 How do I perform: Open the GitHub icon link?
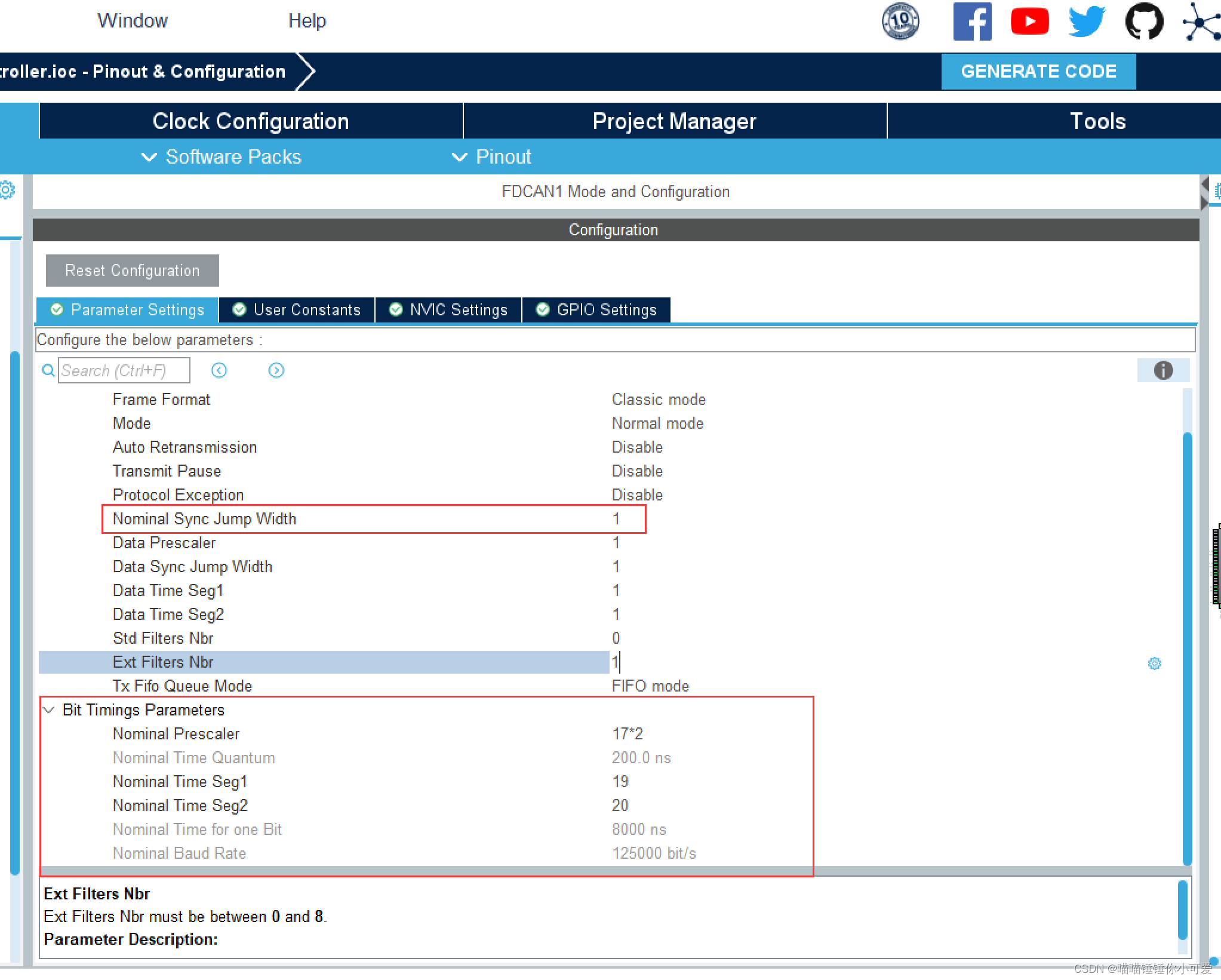tap(1143, 22)
